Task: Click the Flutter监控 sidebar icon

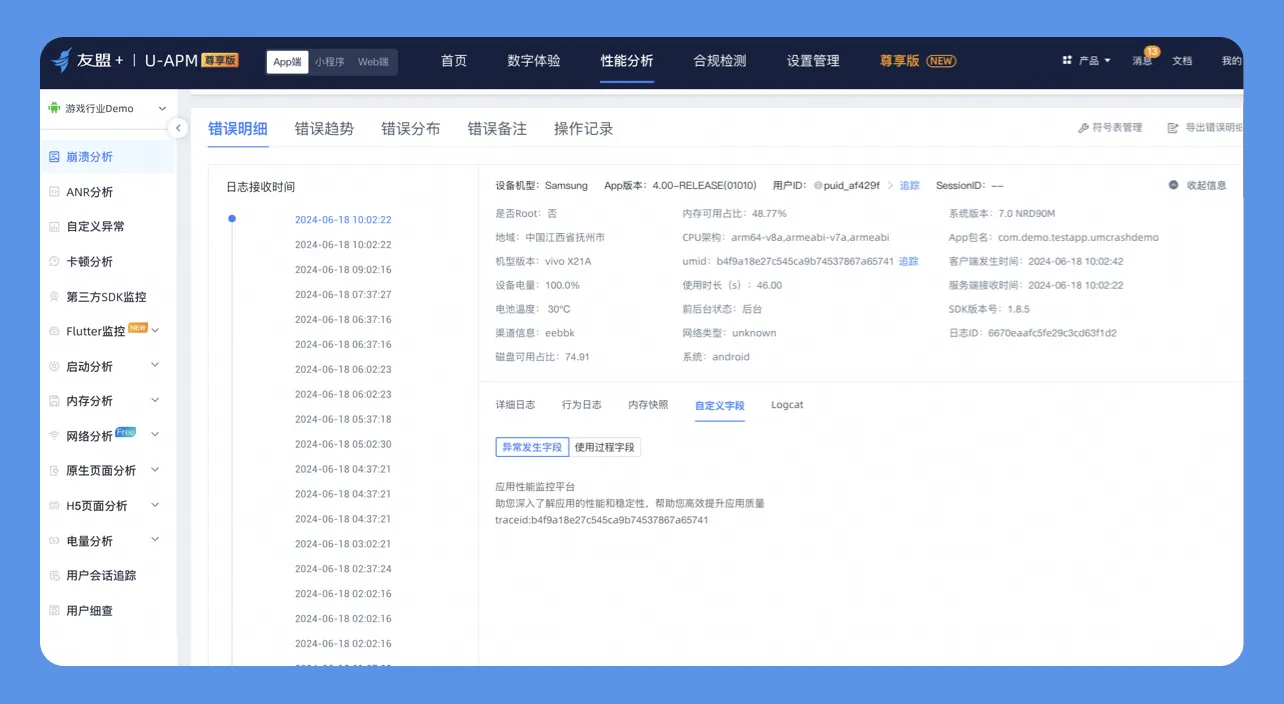Action: point(54,331)
